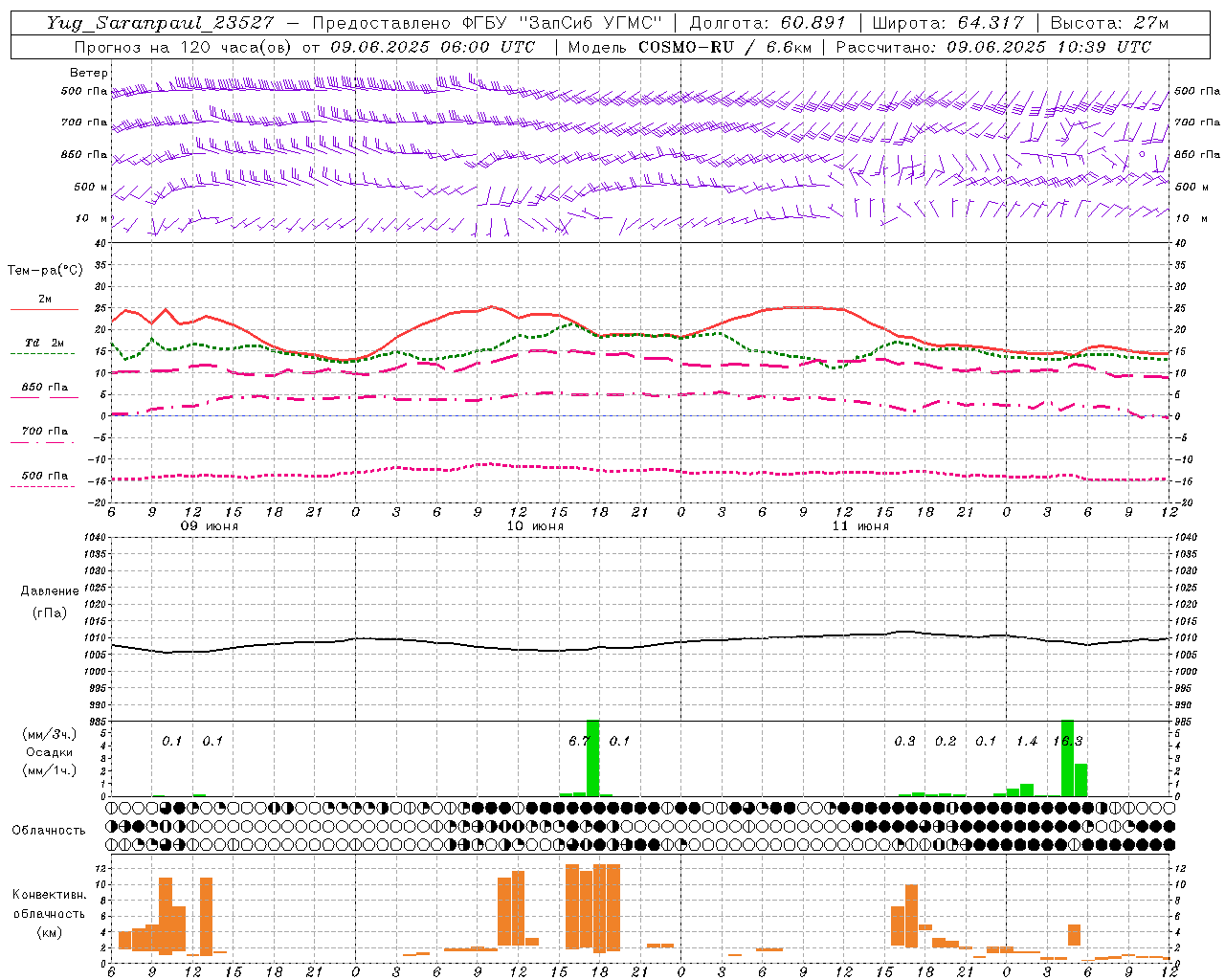
Task: Click the "Высота: 27м" header text
Action: (x=1109, y=23)
